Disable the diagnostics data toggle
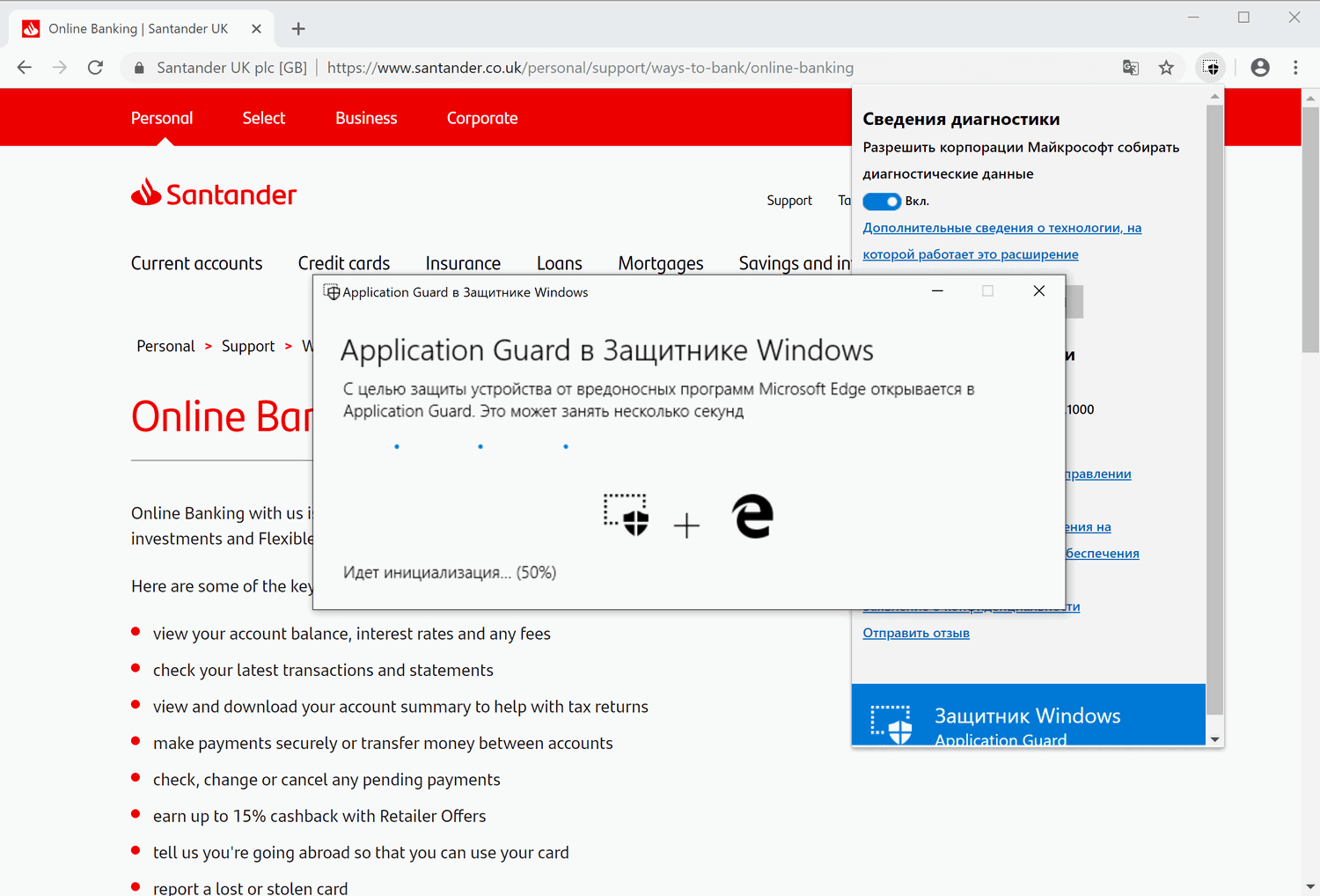 coord(882,201)
